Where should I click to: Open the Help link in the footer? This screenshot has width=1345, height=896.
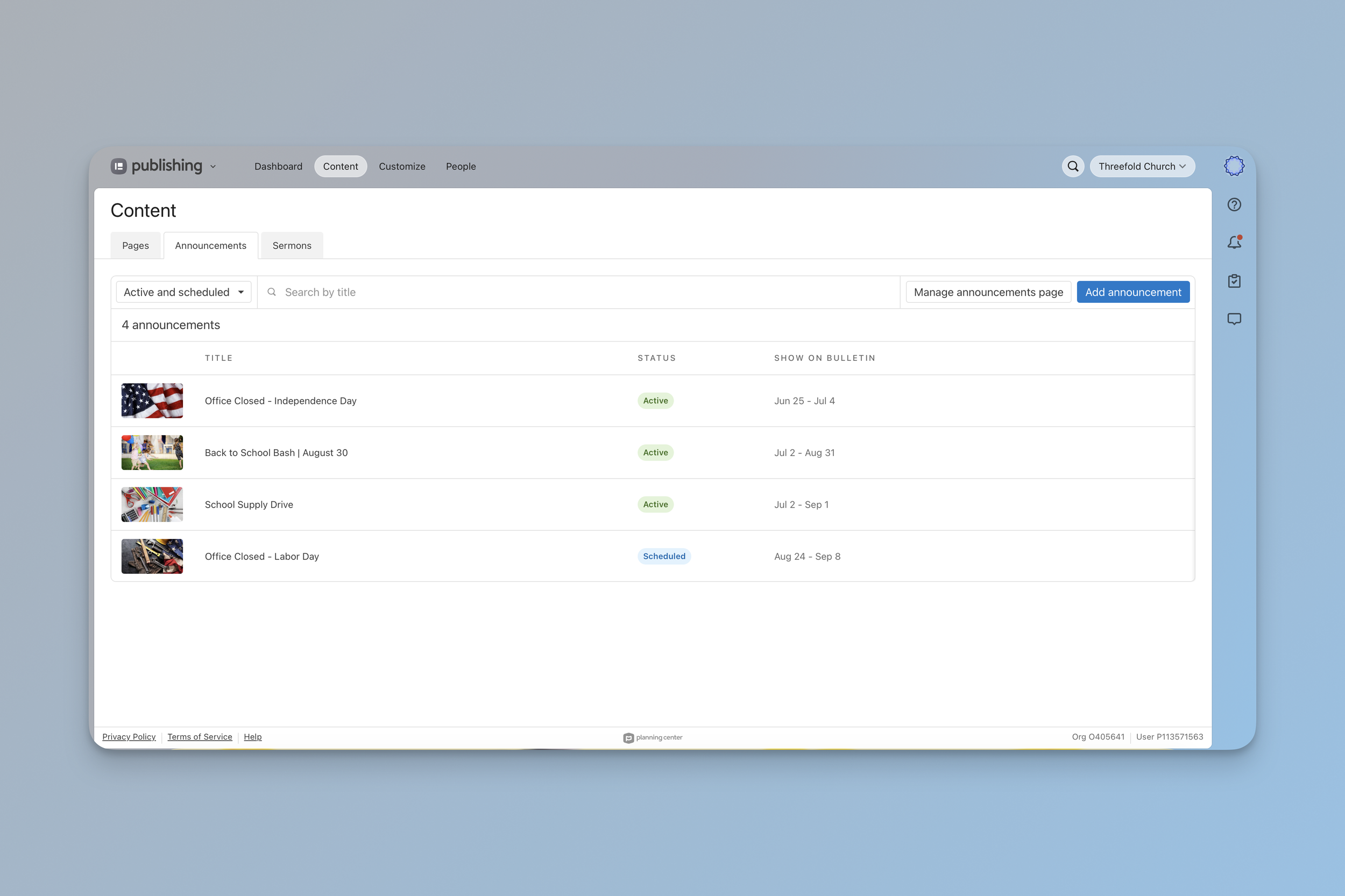253,737
